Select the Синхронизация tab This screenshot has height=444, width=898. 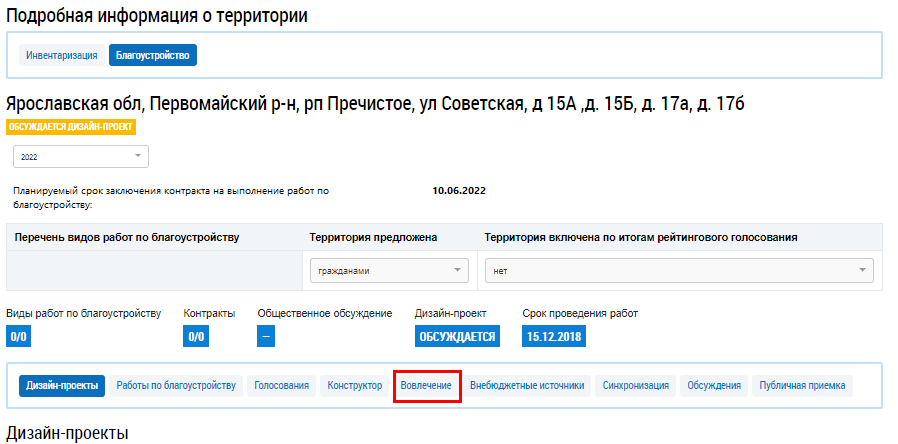635,385
